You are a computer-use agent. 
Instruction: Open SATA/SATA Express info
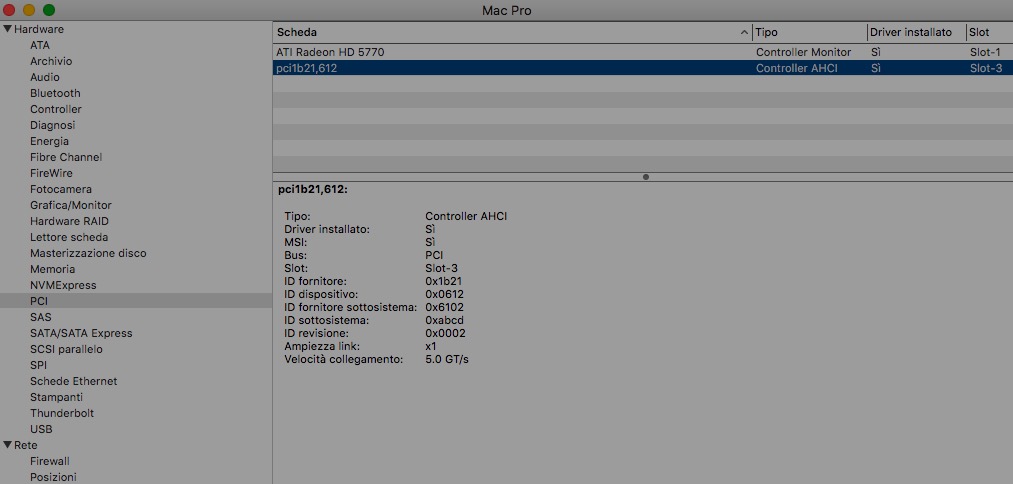click(x=81, y=333)
